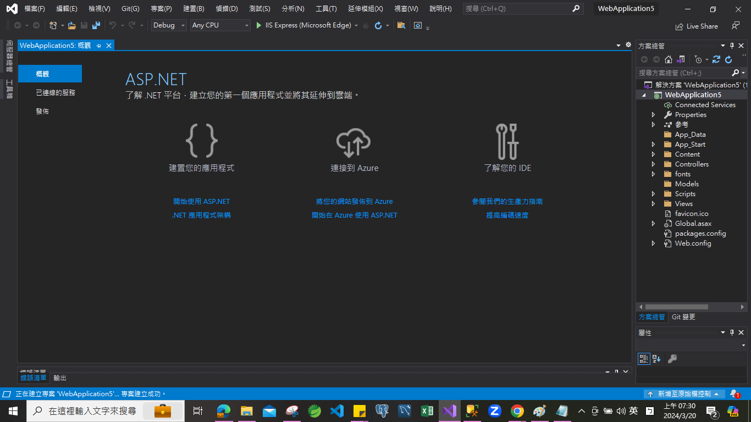Click Sync with Active Document icon
The width and height of the screenshot is (751, 422).
pos(716,59)
